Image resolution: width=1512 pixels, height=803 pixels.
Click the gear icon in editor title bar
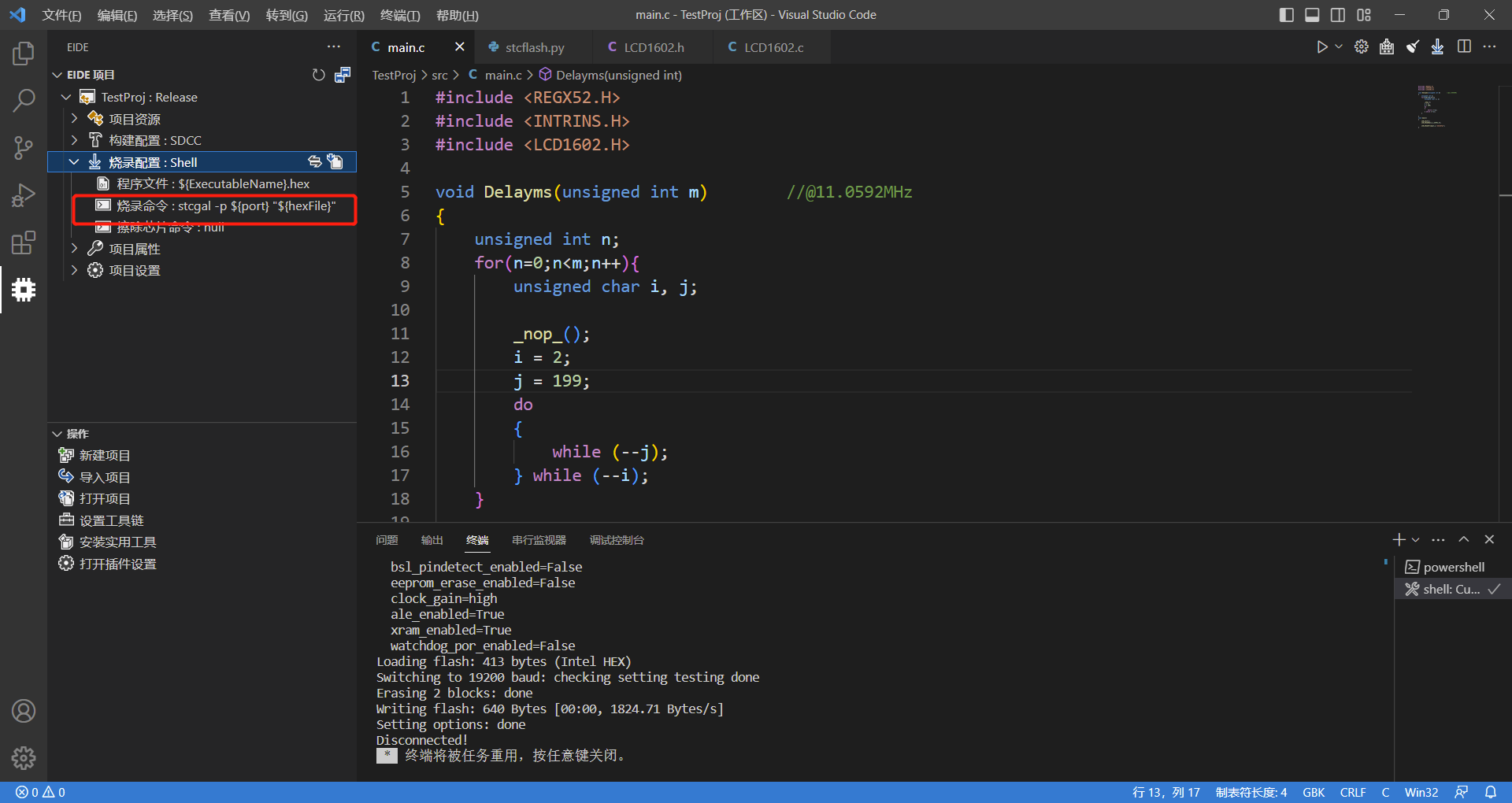click(x=1361, y=47)
